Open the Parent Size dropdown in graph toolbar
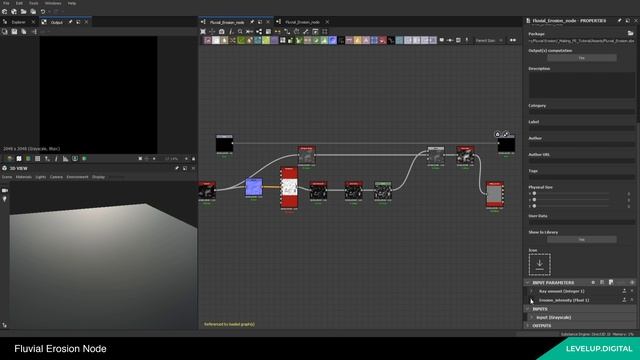This screenshot has height=360, width=640. [489, 40]
